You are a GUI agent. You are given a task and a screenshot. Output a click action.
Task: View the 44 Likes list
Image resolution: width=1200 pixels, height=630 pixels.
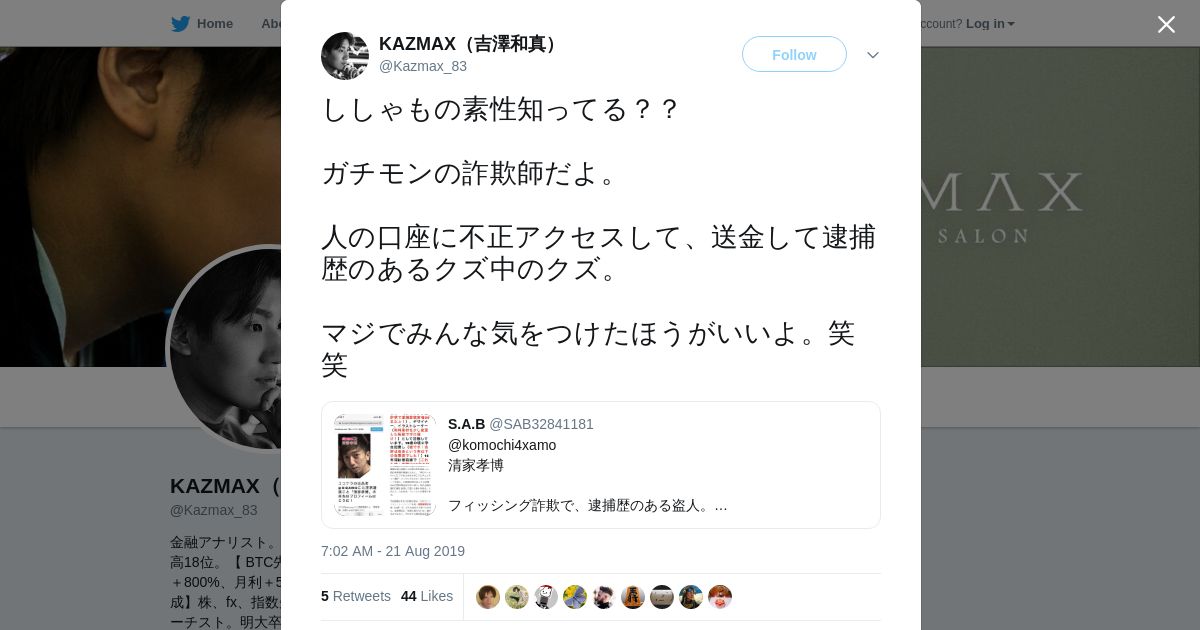coord(427,596)
